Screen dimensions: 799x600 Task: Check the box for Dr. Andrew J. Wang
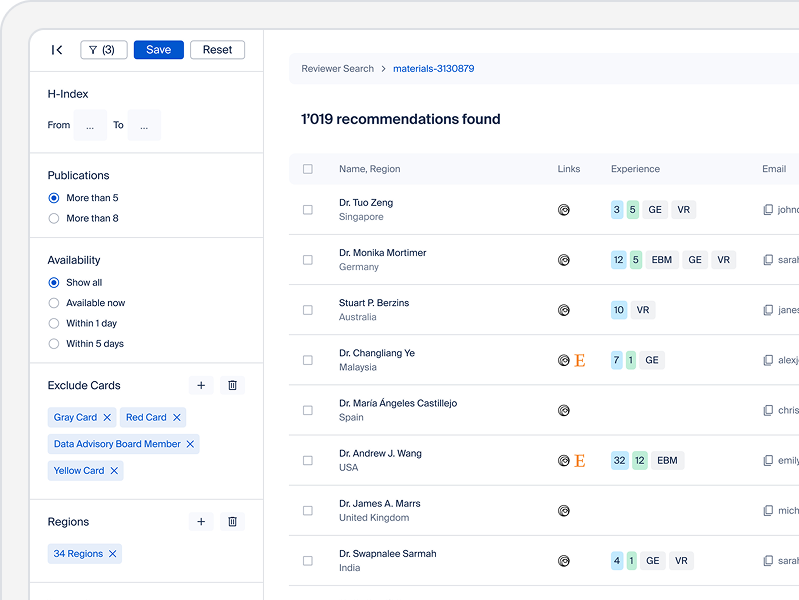(x=308, y=460)
